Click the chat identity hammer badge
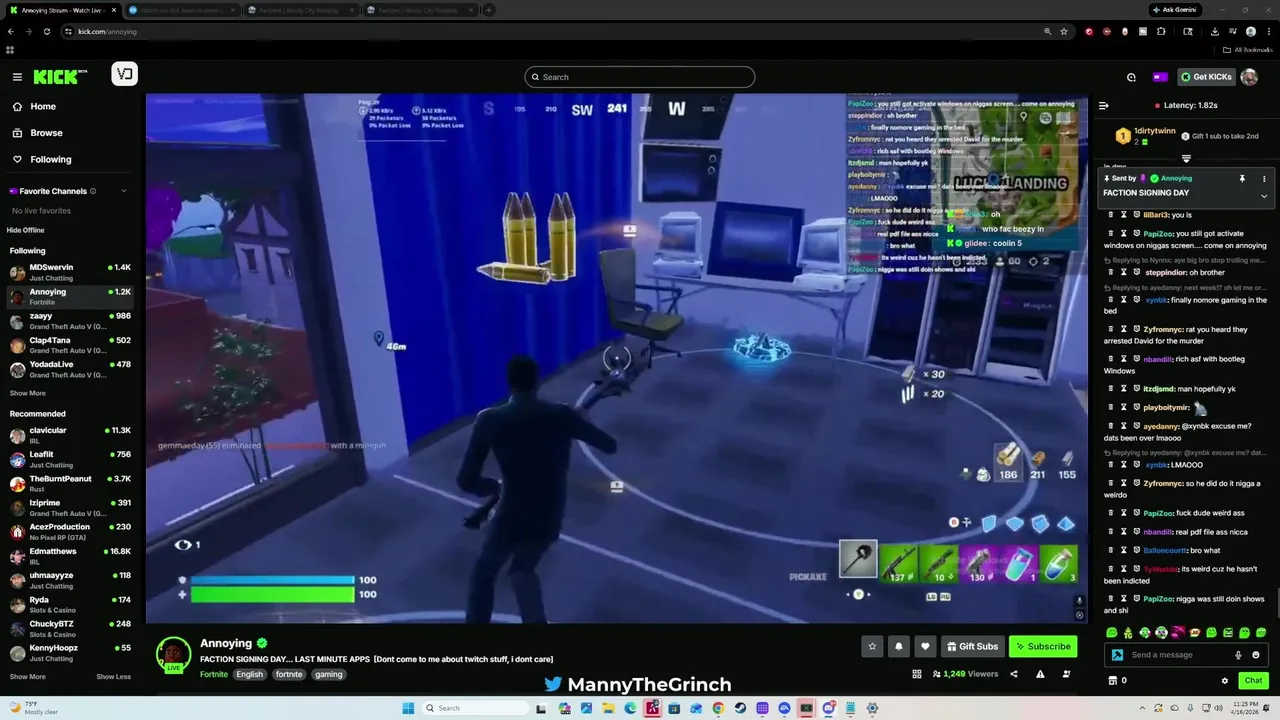Image resolution: width=1280 pixels, height=720 pixels. click(x=1117, y=655)
